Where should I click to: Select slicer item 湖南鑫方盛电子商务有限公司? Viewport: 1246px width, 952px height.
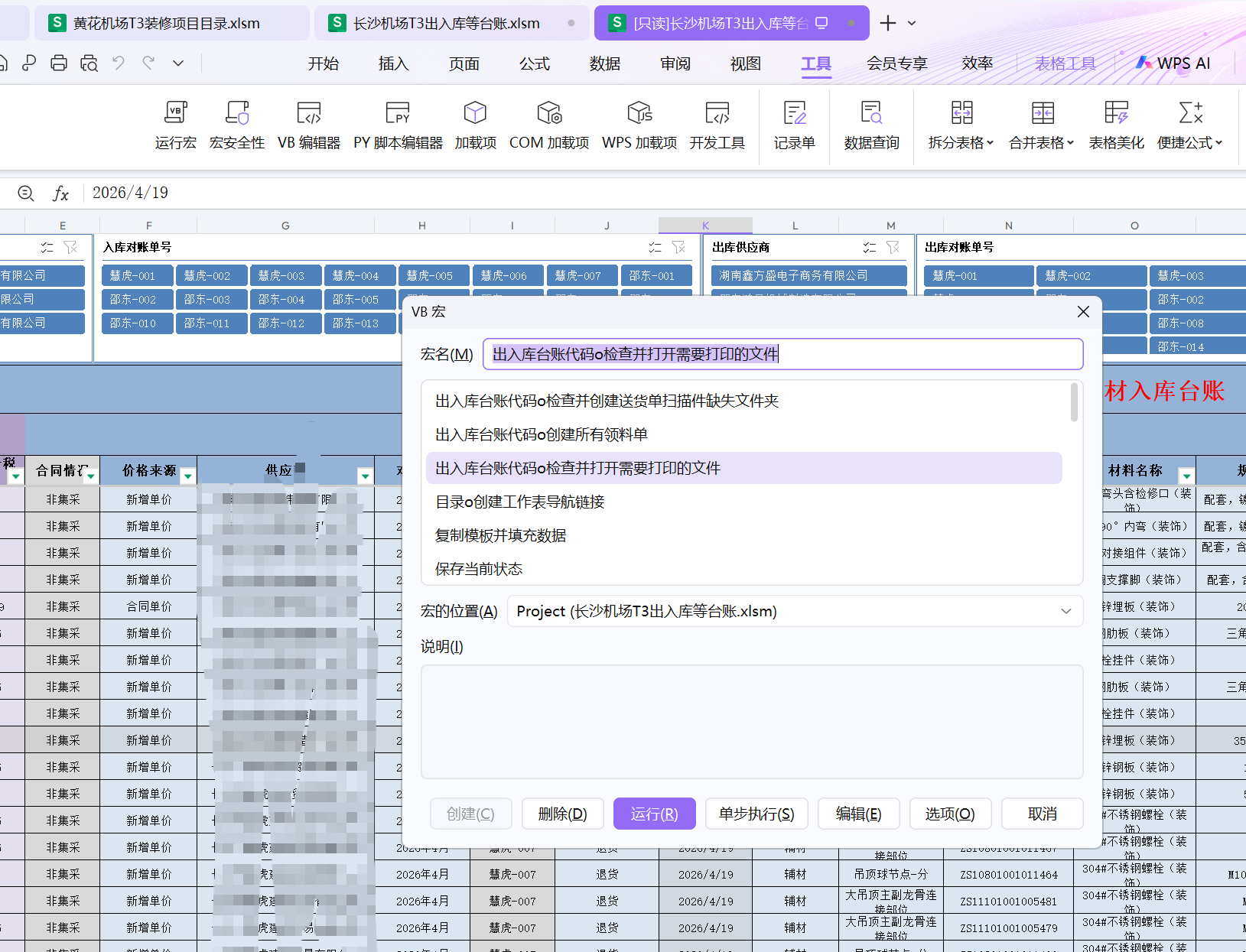tap(809, 275)
